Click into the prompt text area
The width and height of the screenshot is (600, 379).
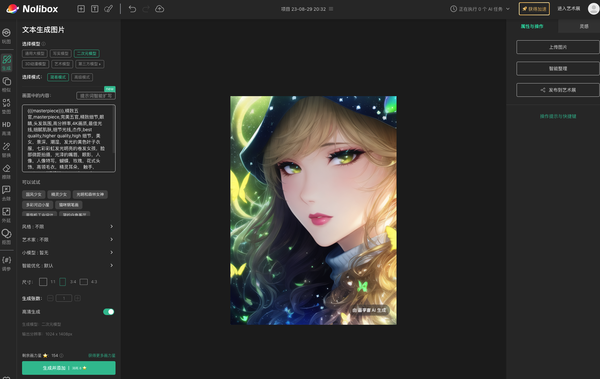68,138
